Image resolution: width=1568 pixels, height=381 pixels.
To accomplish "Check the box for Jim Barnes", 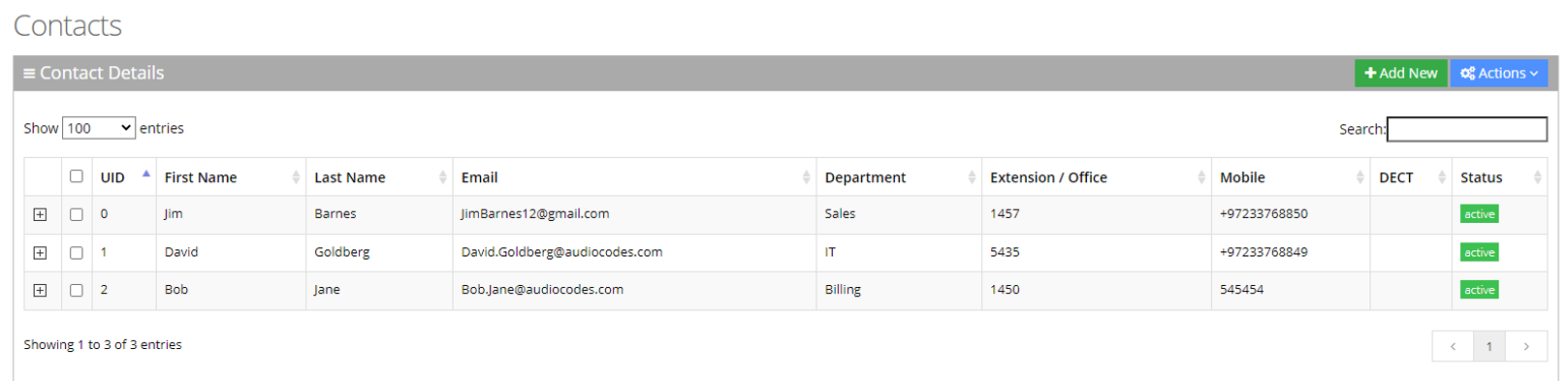I will [77, 214].
